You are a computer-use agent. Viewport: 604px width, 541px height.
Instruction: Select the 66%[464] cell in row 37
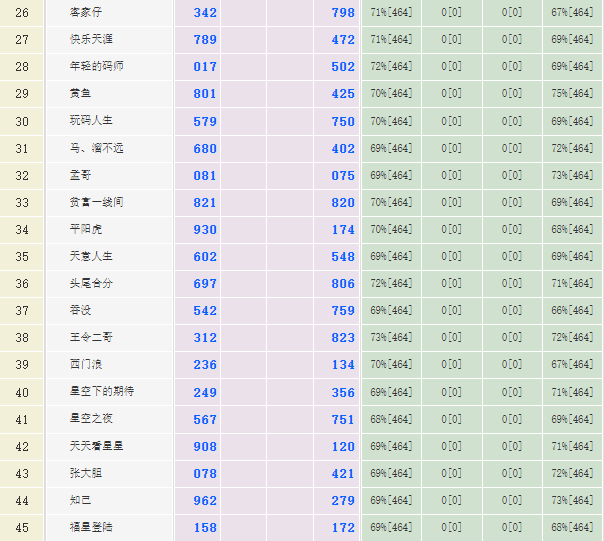[x=573, y=311]
